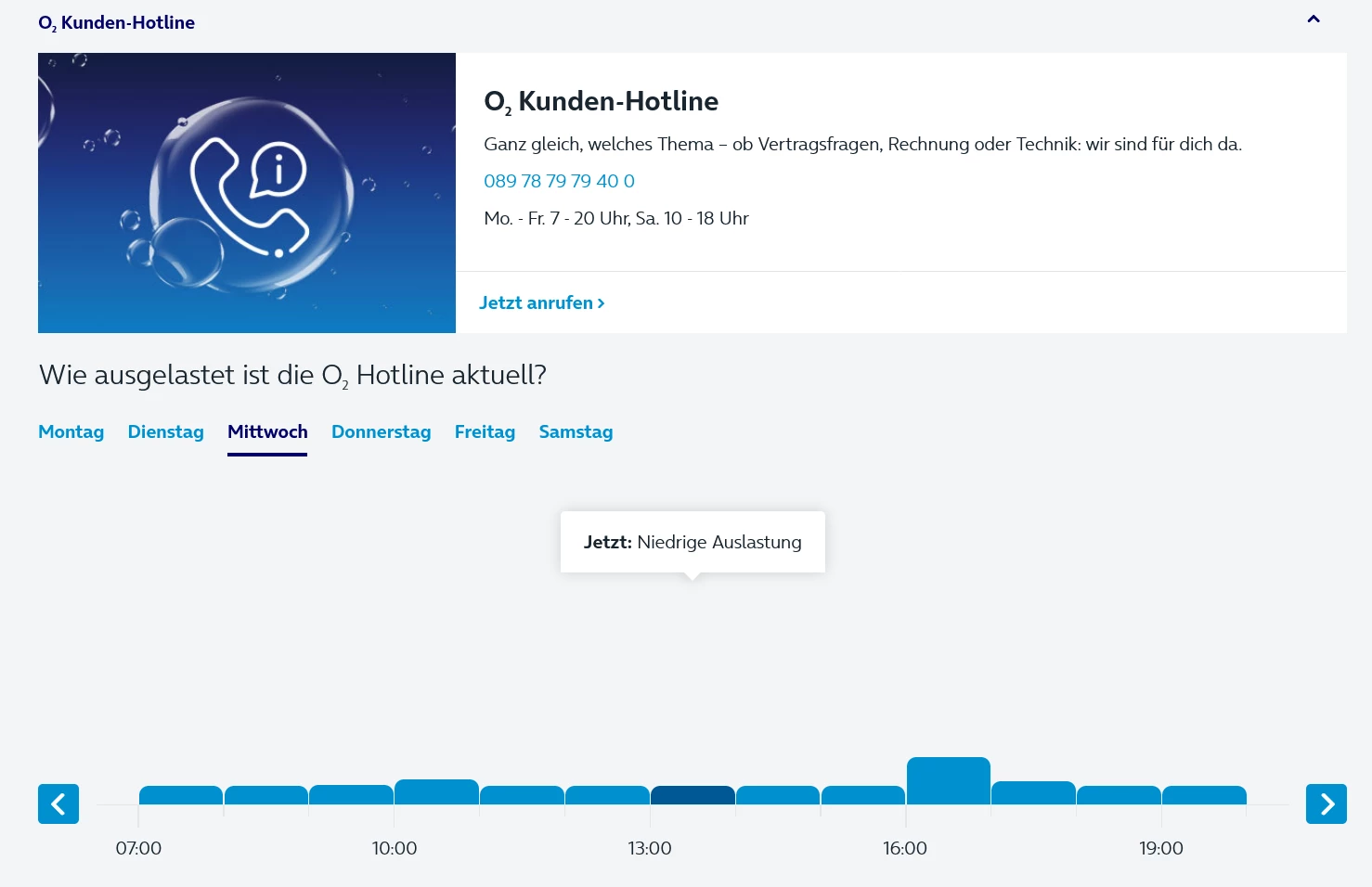This screenshot has width=1372, height=887.
Task: Call the number 089 78 79 79 40 0
Action: [559, 181]
